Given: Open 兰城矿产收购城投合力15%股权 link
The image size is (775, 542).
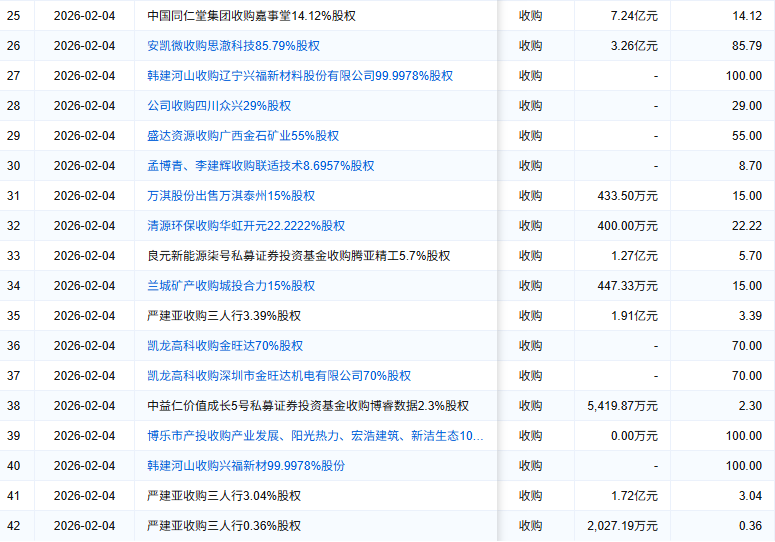Looking at the screenshot, I should click(x=231, y=286).
